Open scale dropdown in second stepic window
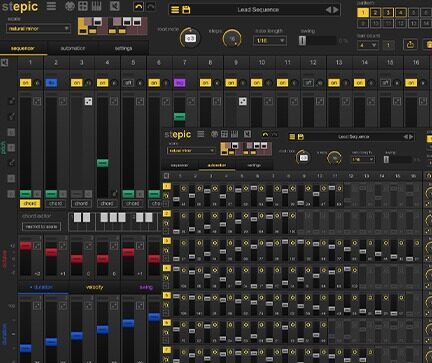432x363 pixels. coord(191,151)
